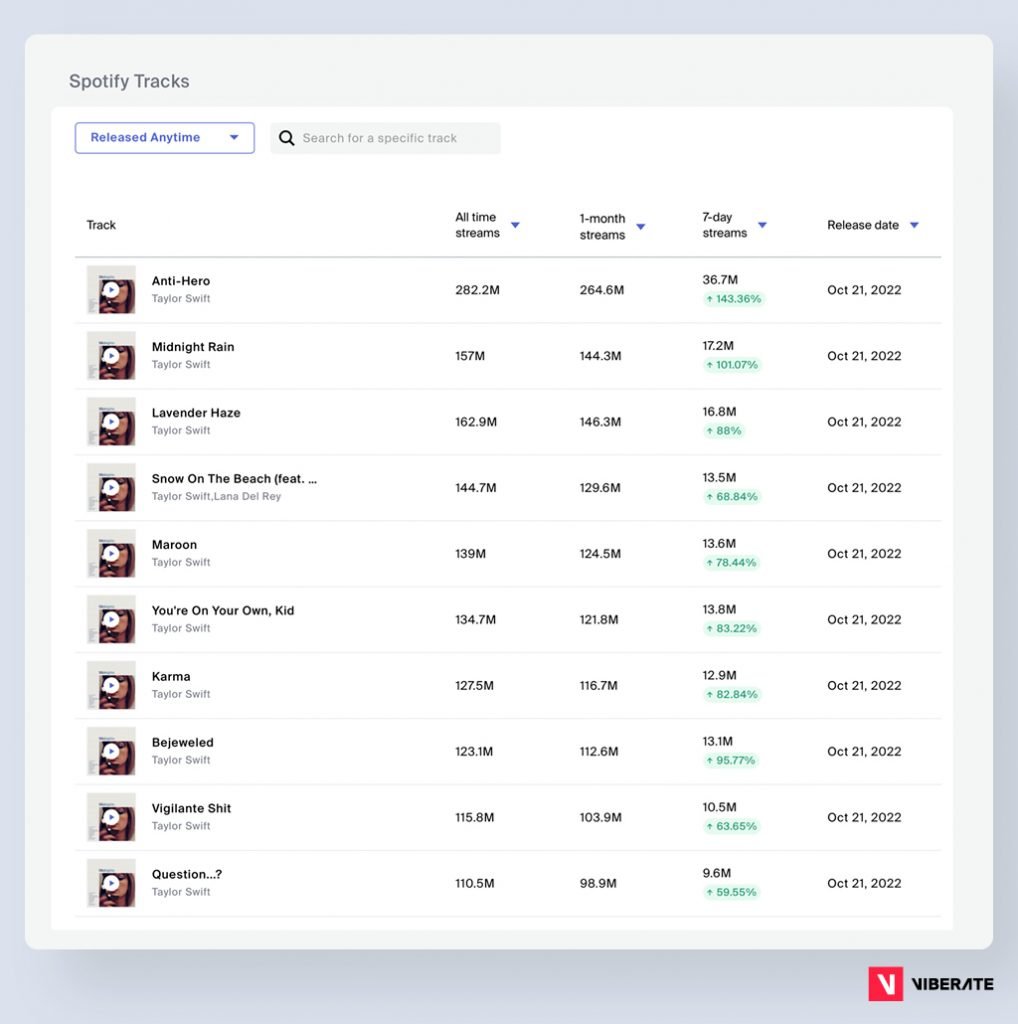Open the Released Anytime dropdown
Viewport: 1018px width, 1024px height.
[x=165, y=138]
